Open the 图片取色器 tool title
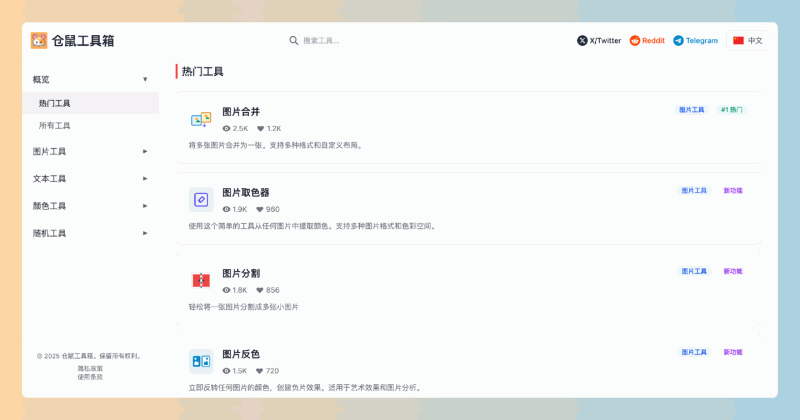This screenshot has width=800, height=420. point(245,192)
